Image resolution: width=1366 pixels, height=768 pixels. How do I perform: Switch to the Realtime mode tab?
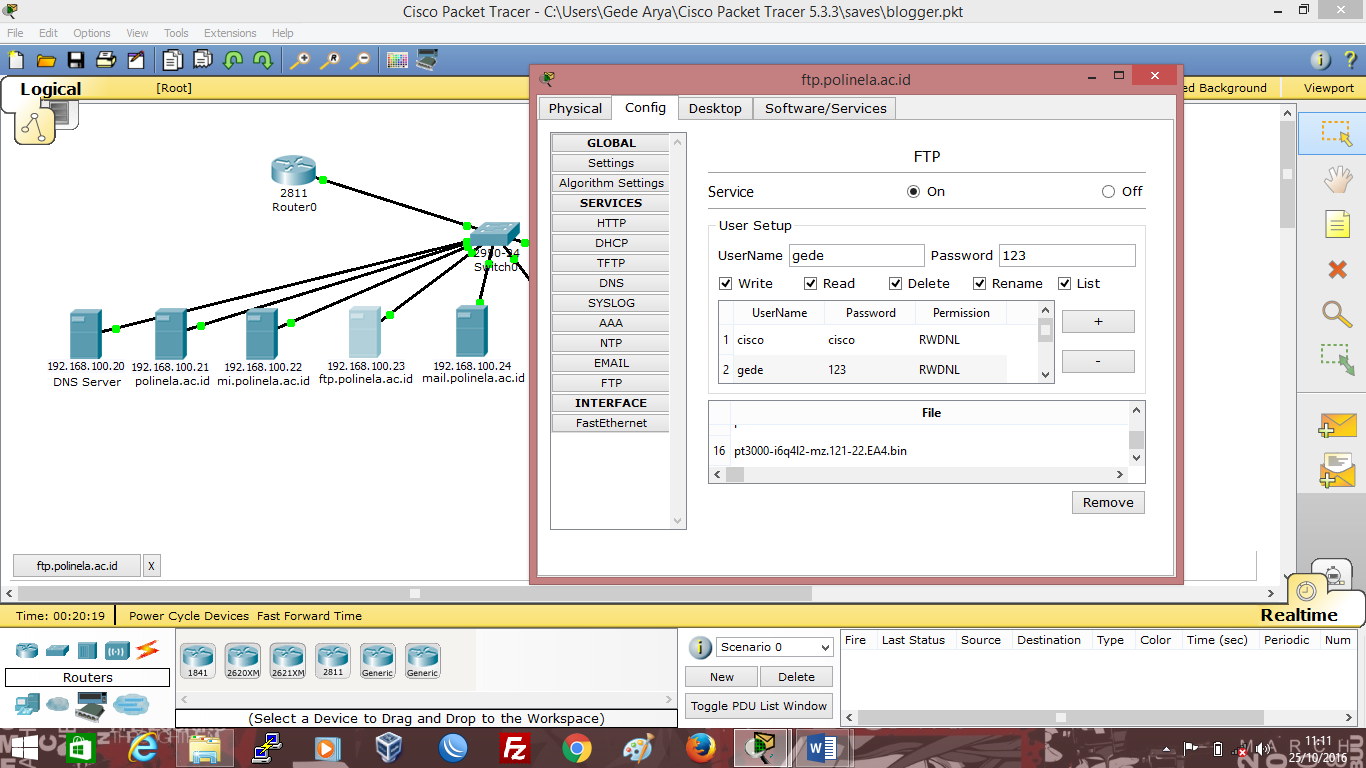1299,615
